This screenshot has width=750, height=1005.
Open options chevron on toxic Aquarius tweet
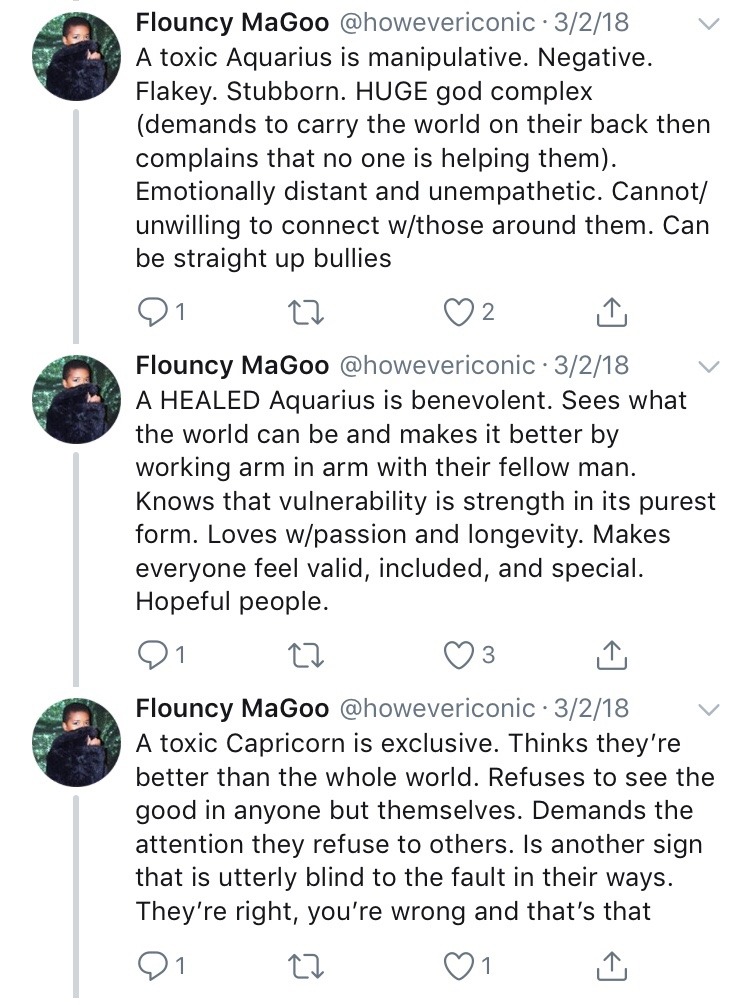[x=708, y=22]
